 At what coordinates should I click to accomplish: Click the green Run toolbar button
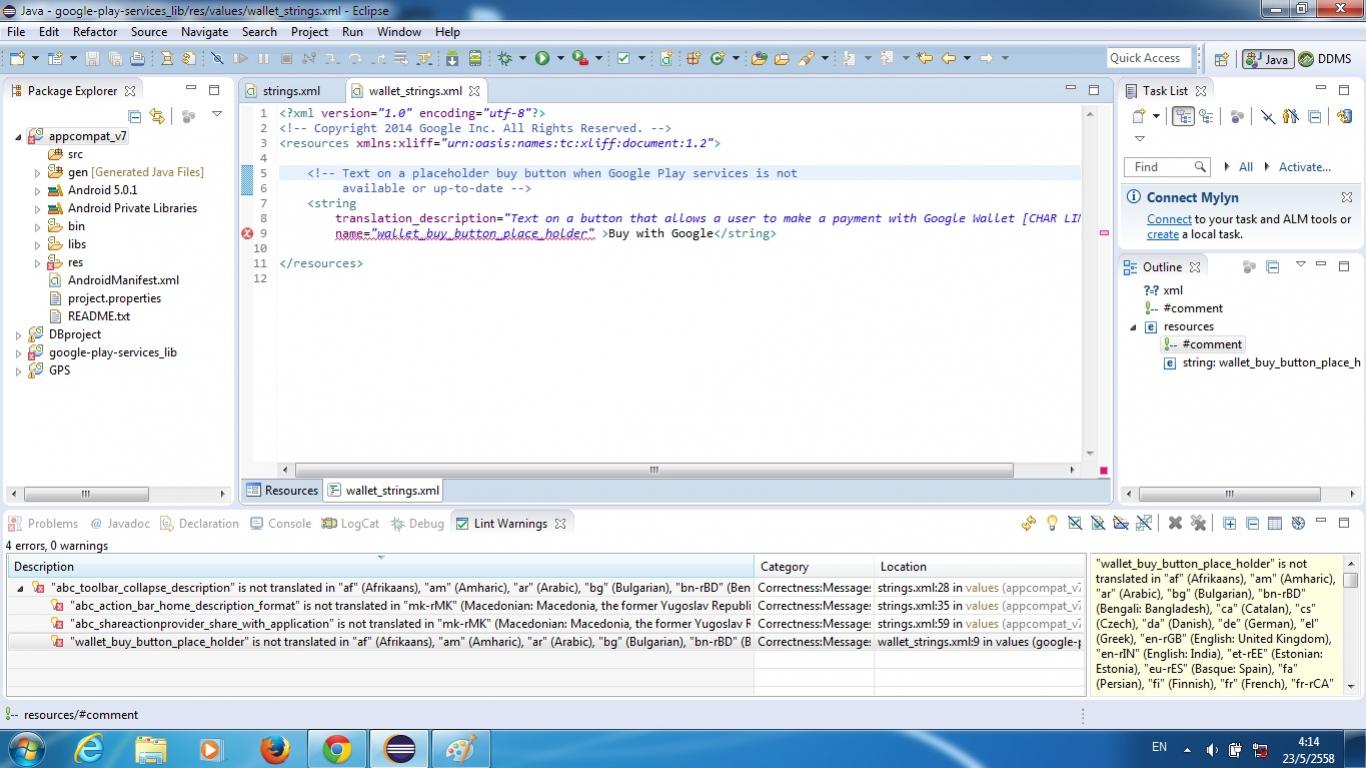tap(542, 58)
